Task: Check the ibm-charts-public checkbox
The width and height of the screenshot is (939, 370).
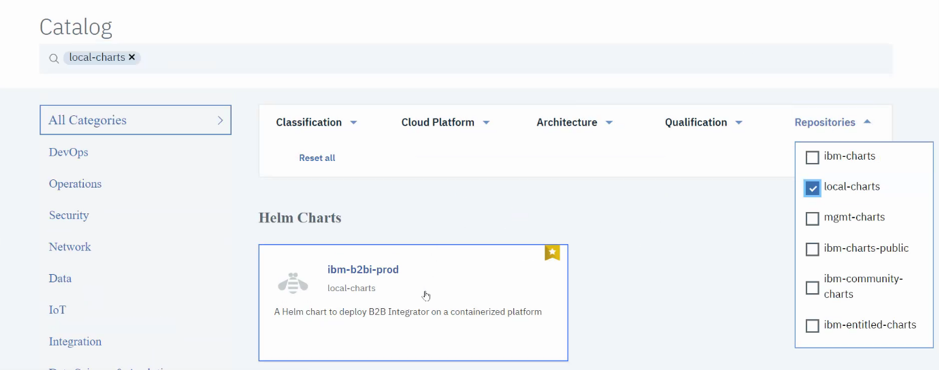Action: click(x=812, y=249)
